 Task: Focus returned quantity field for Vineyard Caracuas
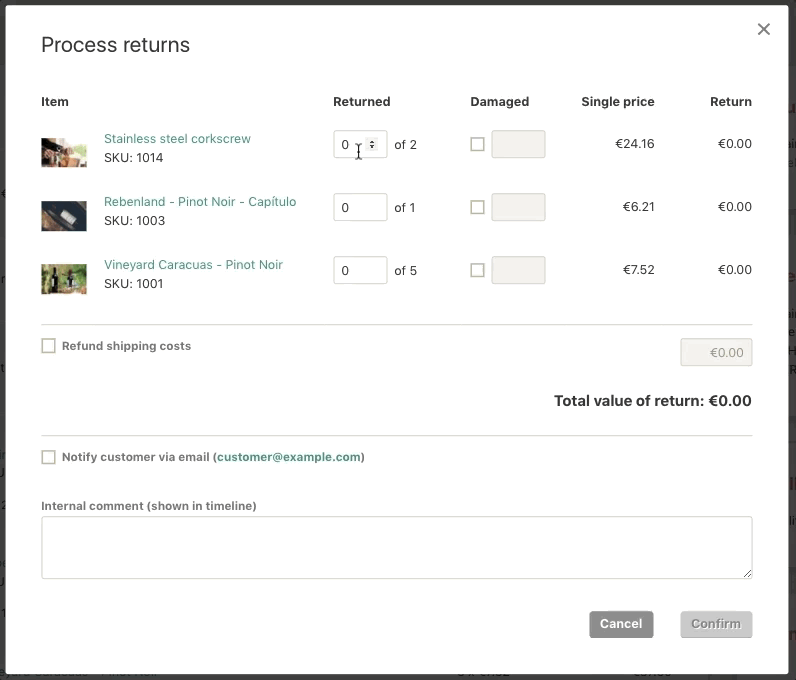(x=360, y=270)
